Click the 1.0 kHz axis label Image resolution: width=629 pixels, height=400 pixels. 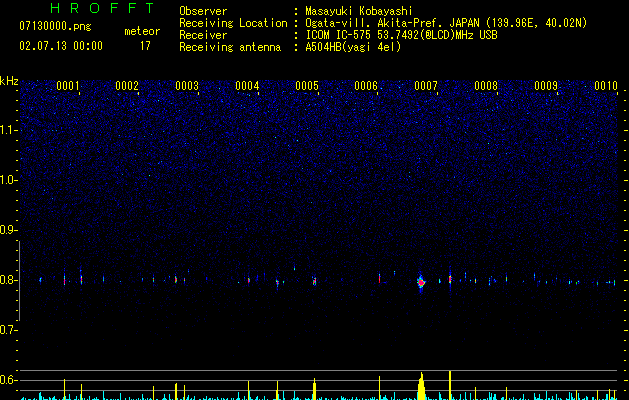pos(9,180)
